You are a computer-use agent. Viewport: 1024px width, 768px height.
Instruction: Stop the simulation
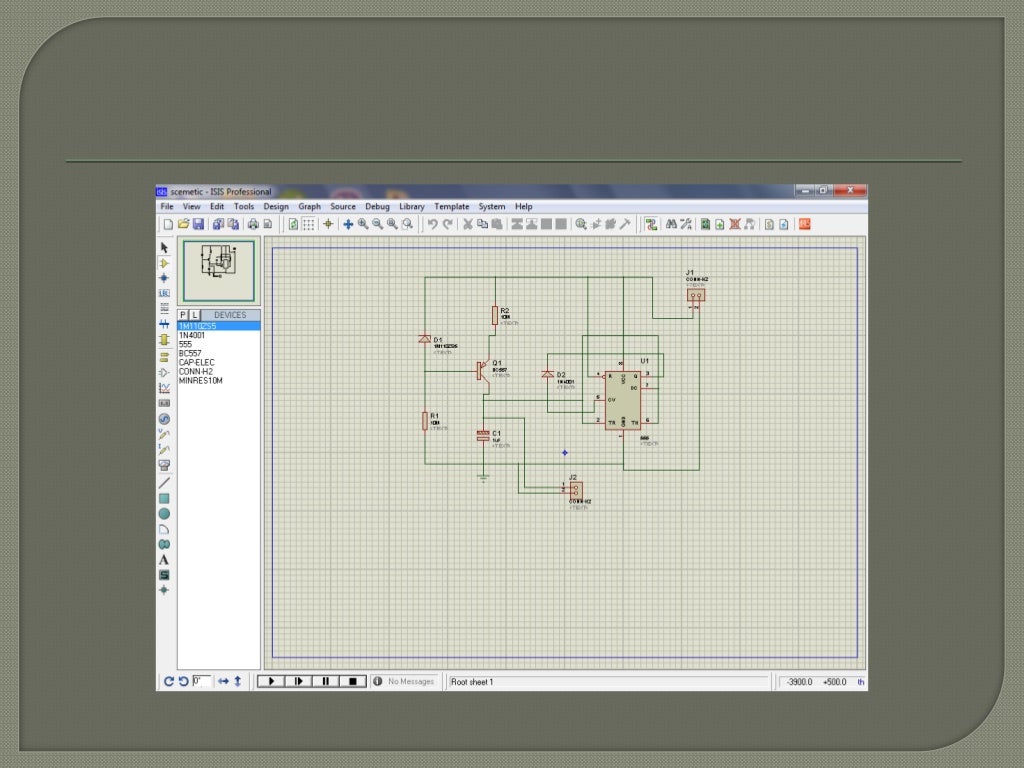coord(353,681)
